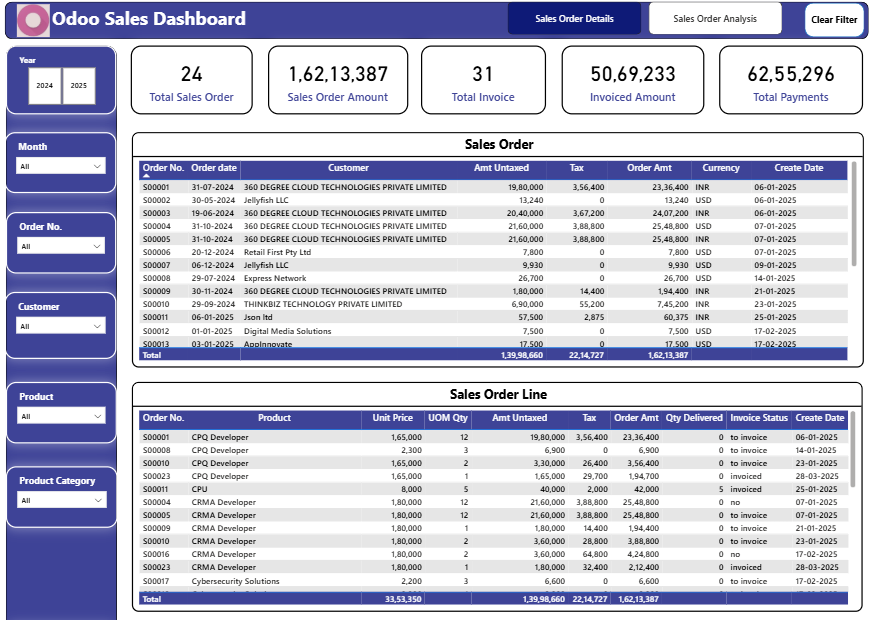Switch to Sales Order Details tab
The height and width of the screenshot is (620, 872).
(x=574, y=19)
